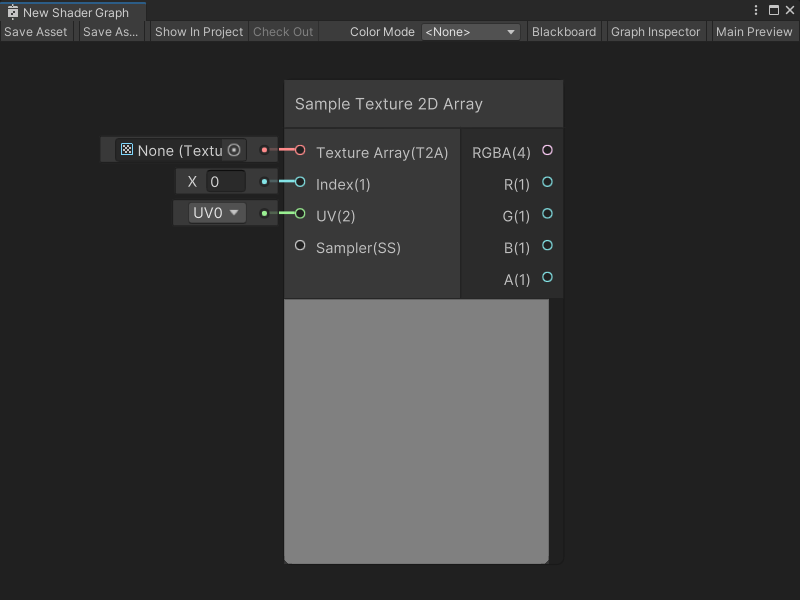The image size is (800, 600).
Task: Click the R(1) output port
Action: [547, 182]
